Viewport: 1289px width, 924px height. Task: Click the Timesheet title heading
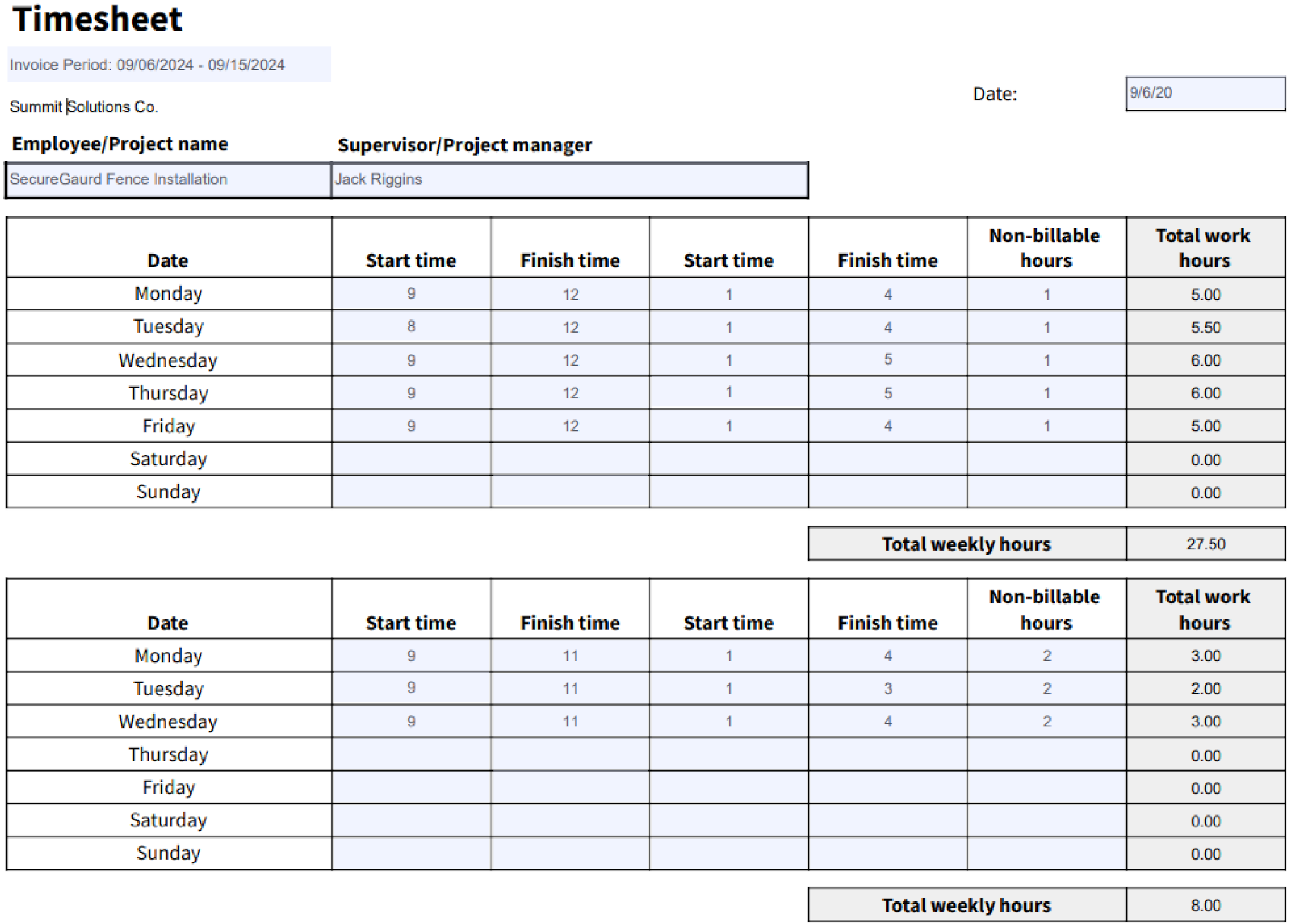pos(97,19)
